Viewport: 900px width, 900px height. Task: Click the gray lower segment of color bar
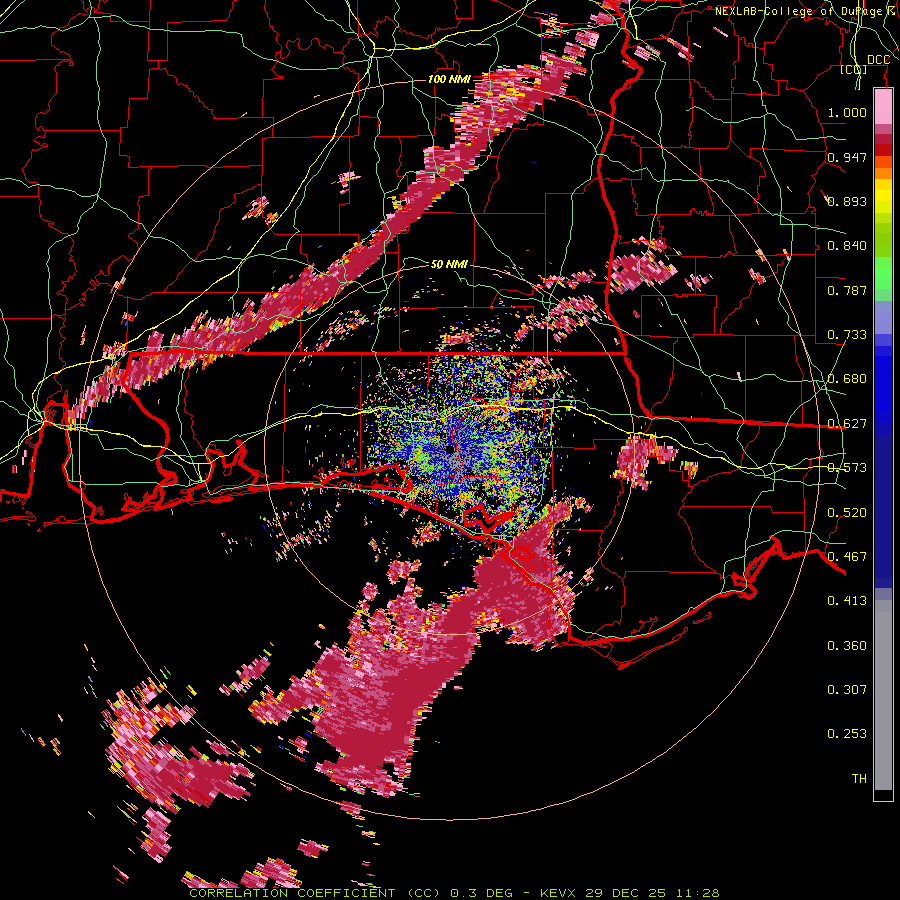(x=883, y=695)
